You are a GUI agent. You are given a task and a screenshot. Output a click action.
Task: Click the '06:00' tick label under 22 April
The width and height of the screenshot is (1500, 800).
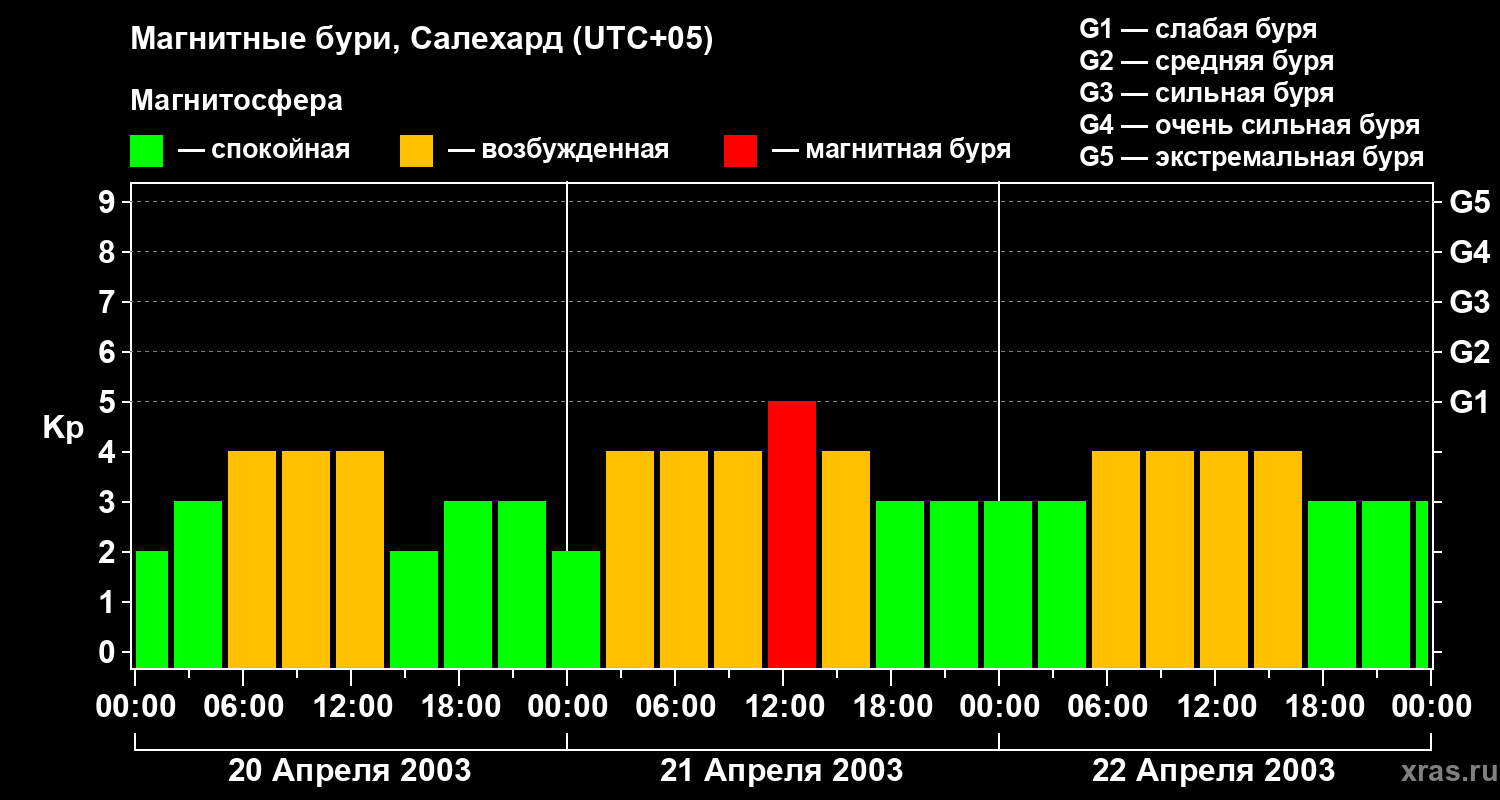click(x=1107, y=707)
